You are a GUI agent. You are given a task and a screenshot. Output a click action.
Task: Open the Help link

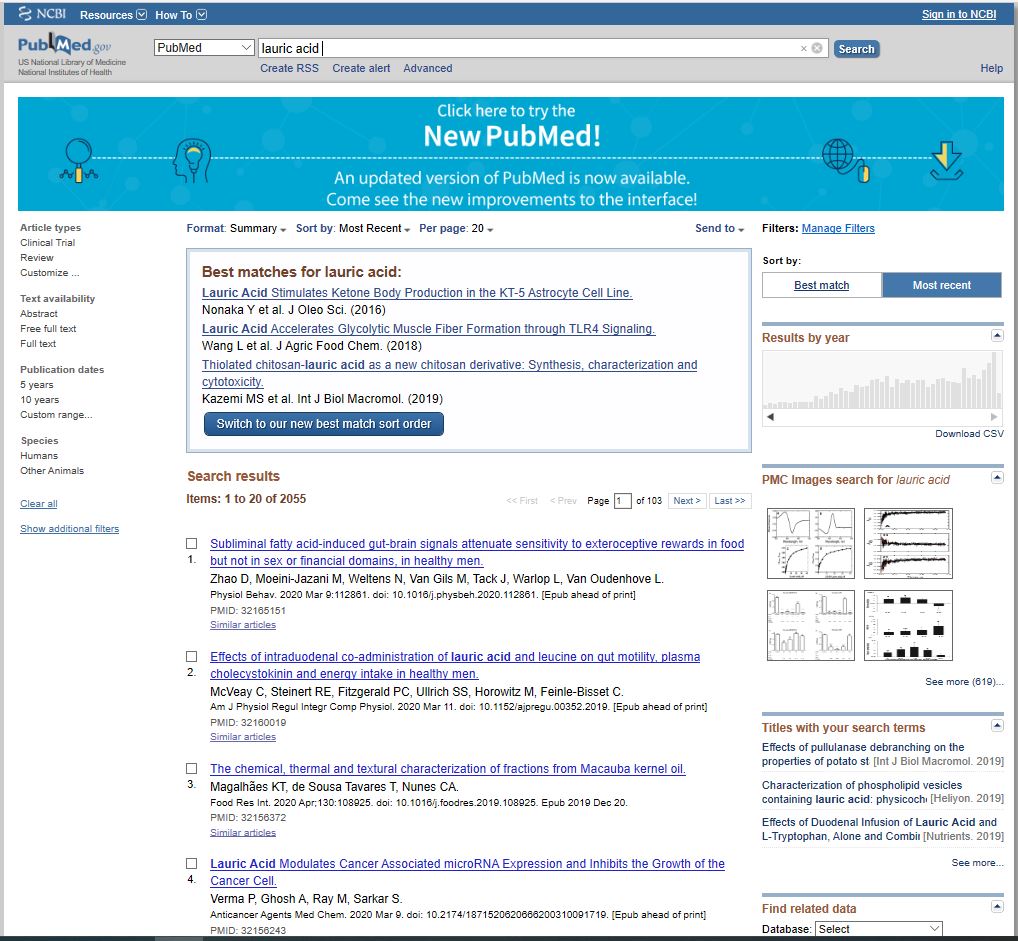[x=991, y=68]
